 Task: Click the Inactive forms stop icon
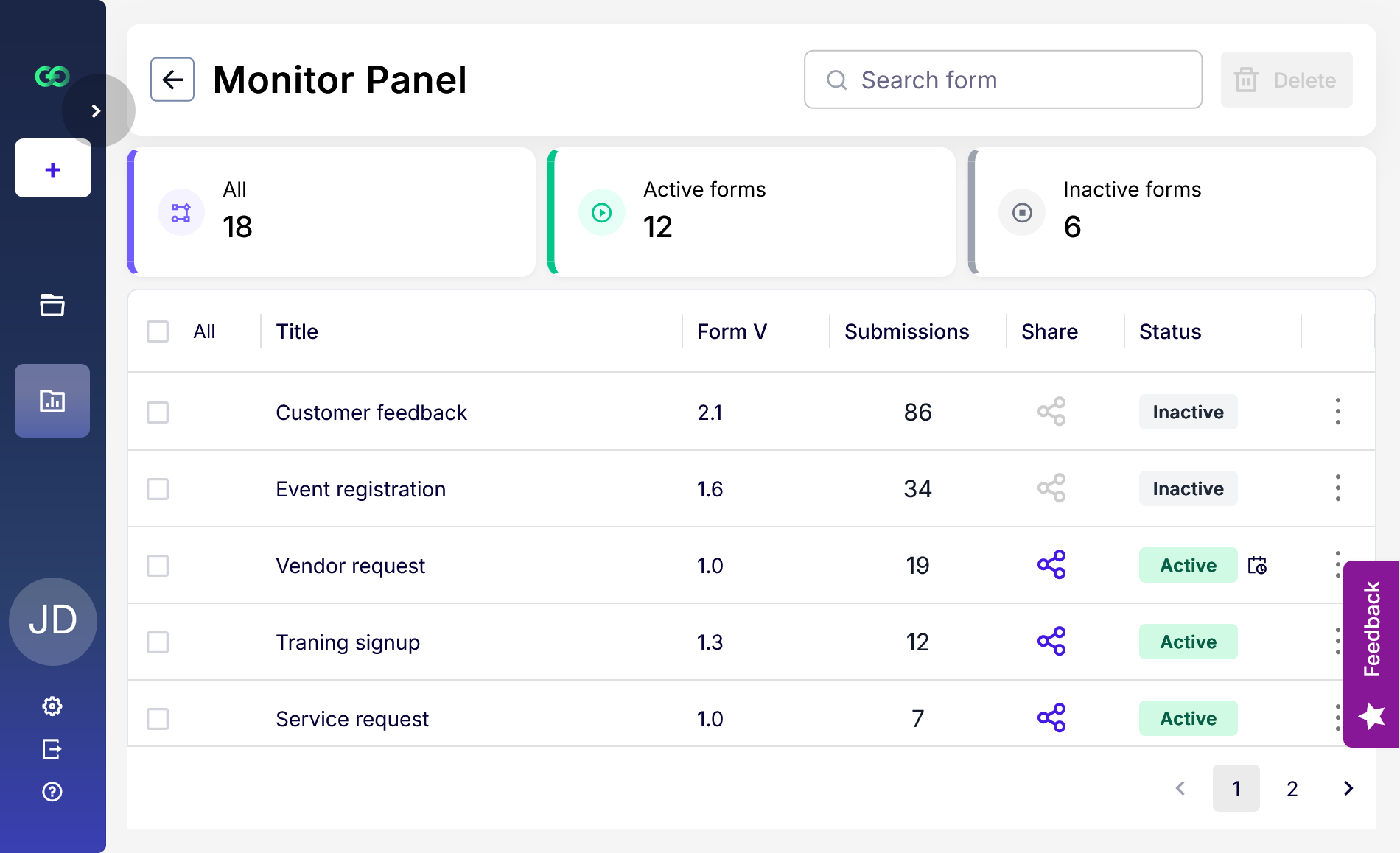tap(1022, 213)
